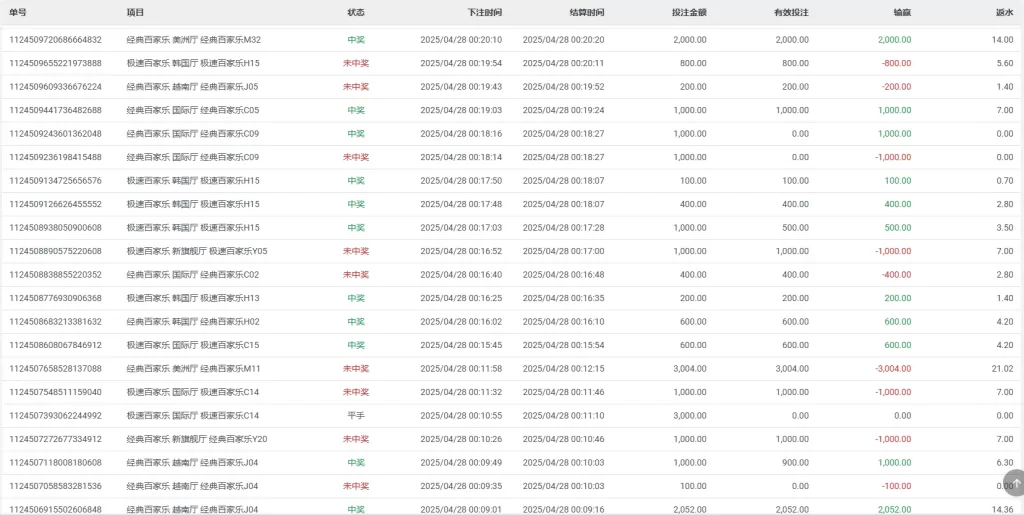Screen dimensions: 1024x515
Task: Click the 平手 status cell
Action: (356, 416)
